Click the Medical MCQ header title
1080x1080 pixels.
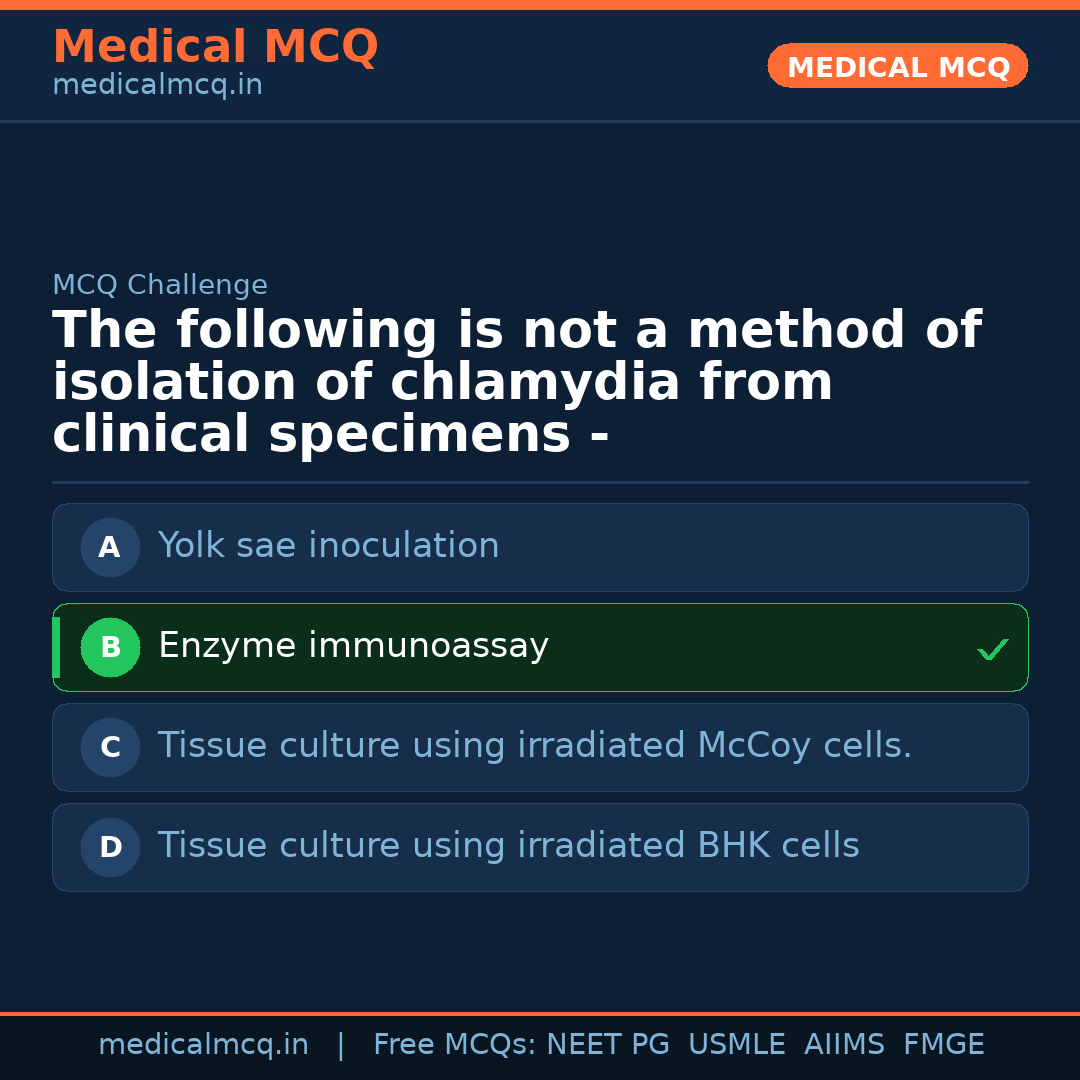tap(215, 47)
